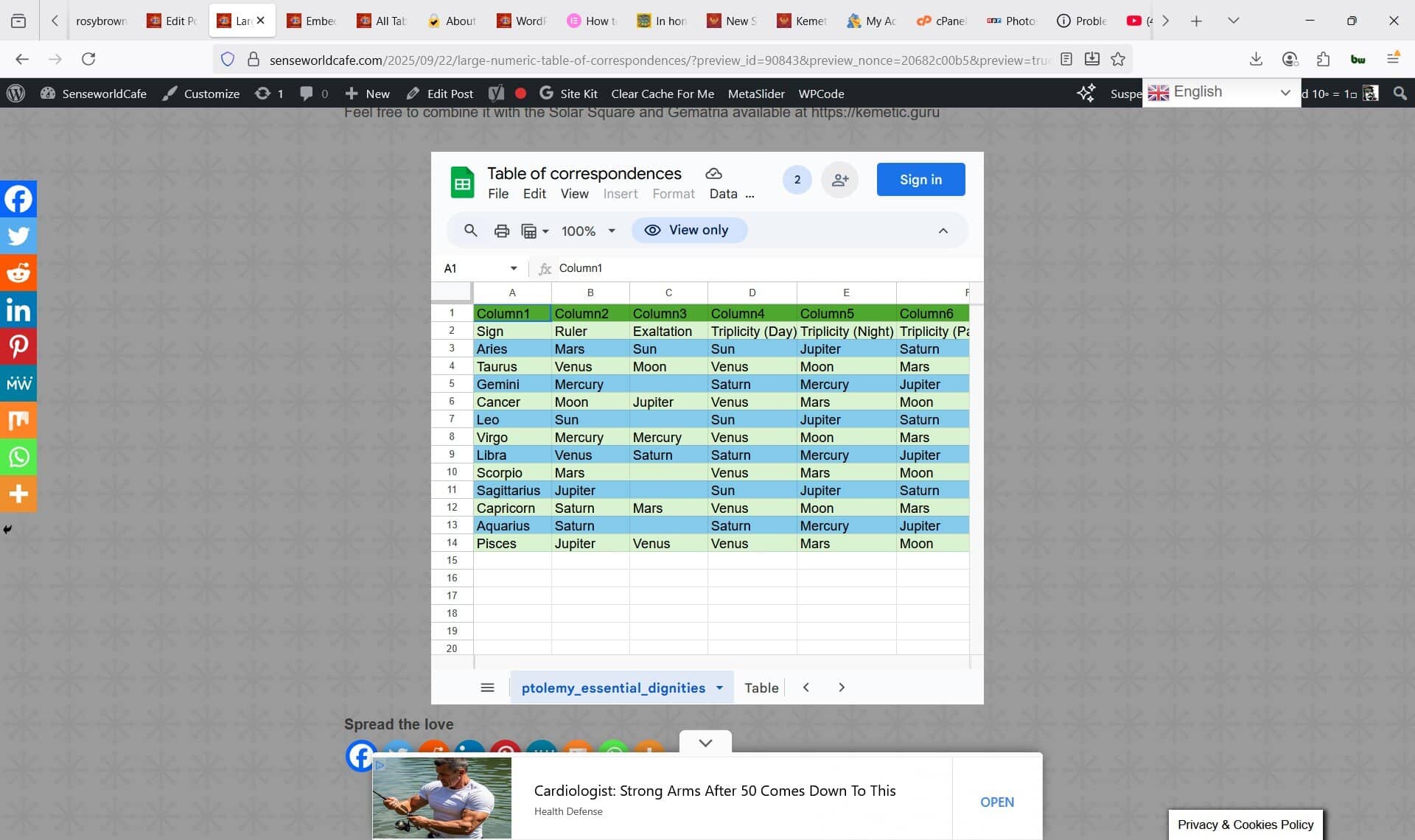This screenshot has height=840, width=1415.
Task: Switch to the Table sheet tab
Action: pyautogui.click(x=761, y=687)
